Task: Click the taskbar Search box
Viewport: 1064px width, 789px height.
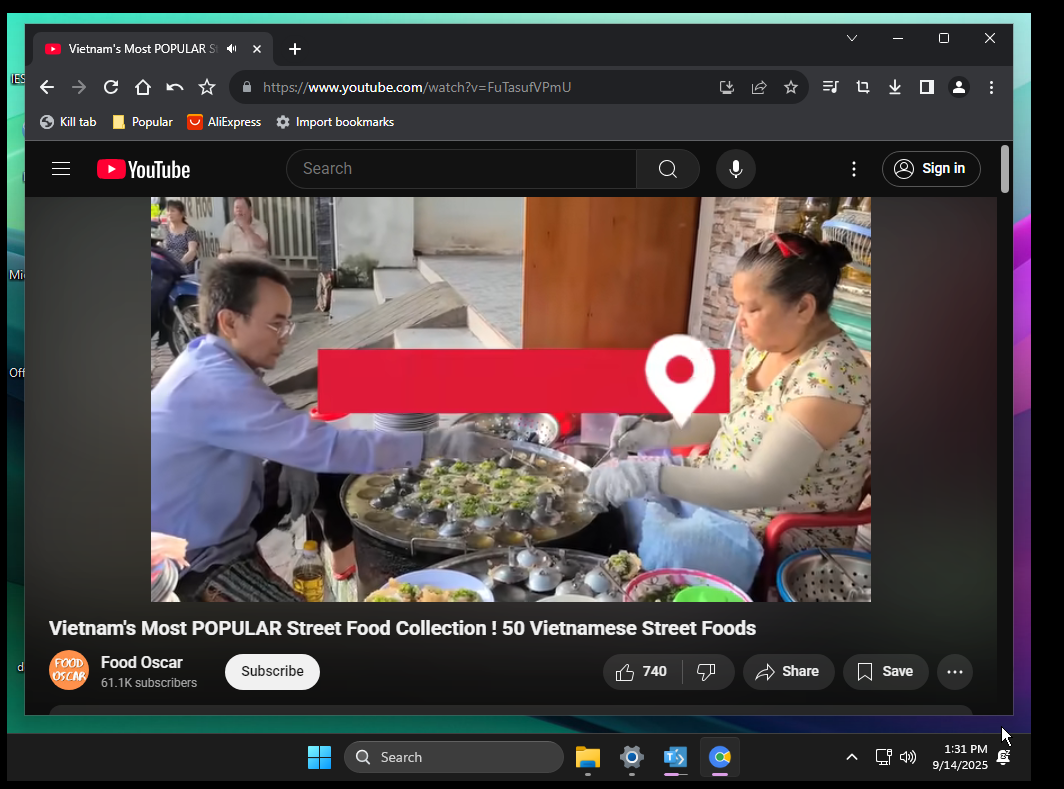Action: coord(454,757)
